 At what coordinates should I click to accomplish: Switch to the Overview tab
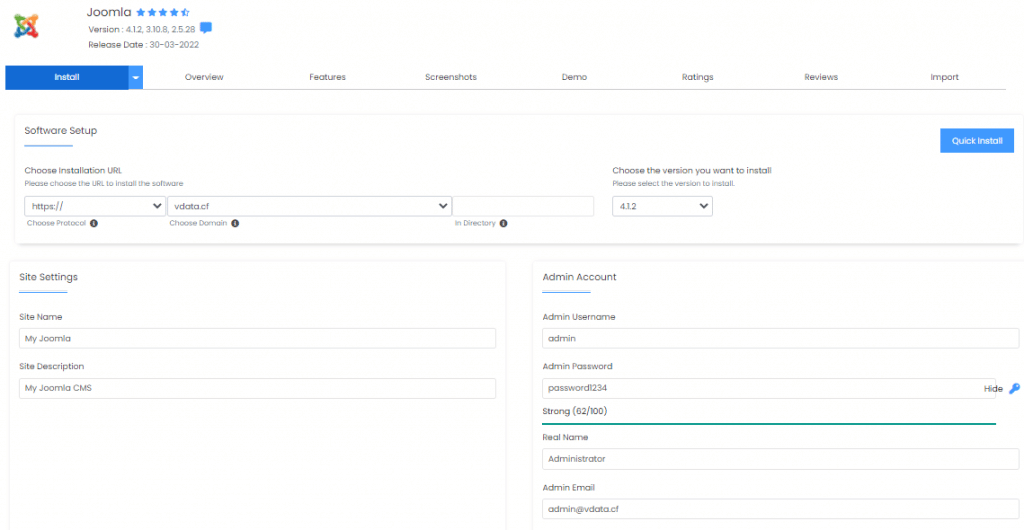click(x=204, y=77)
